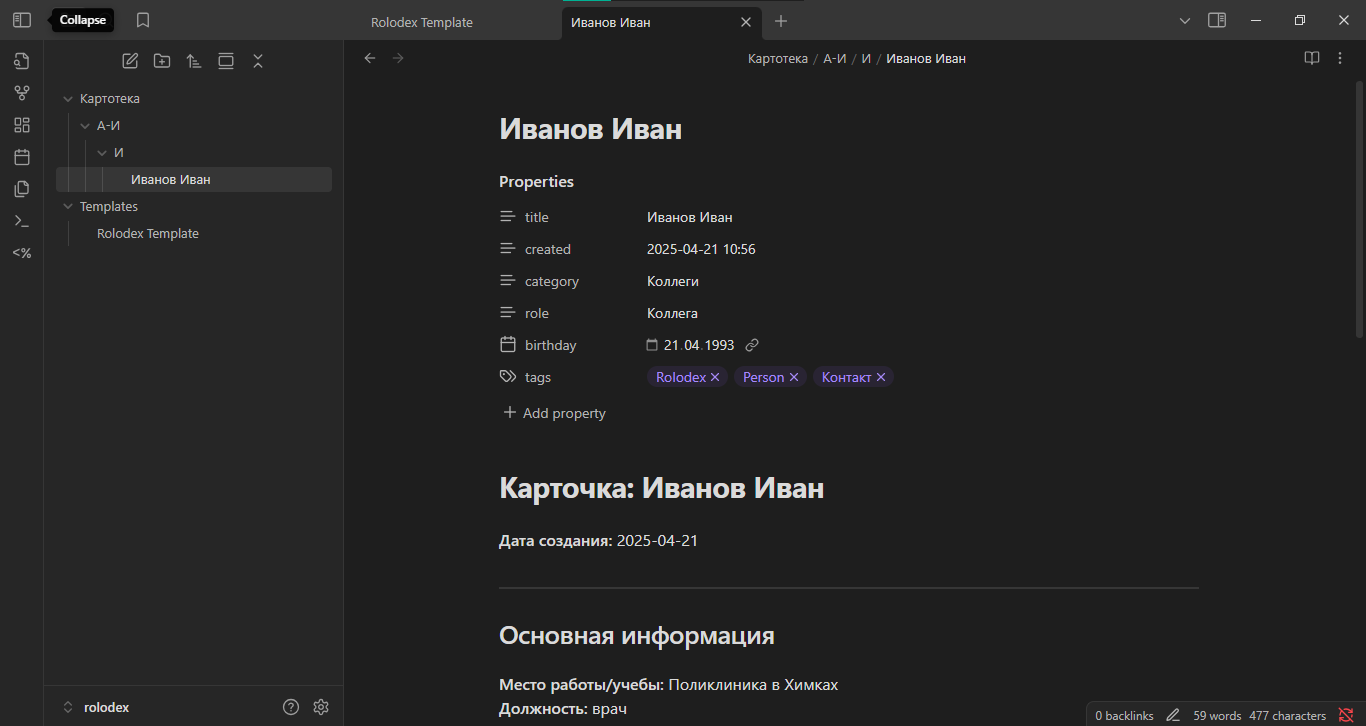Viewport: 1366px width, 726px height.
Task: Click the И breadcrumb
Action: click(866, 58)
